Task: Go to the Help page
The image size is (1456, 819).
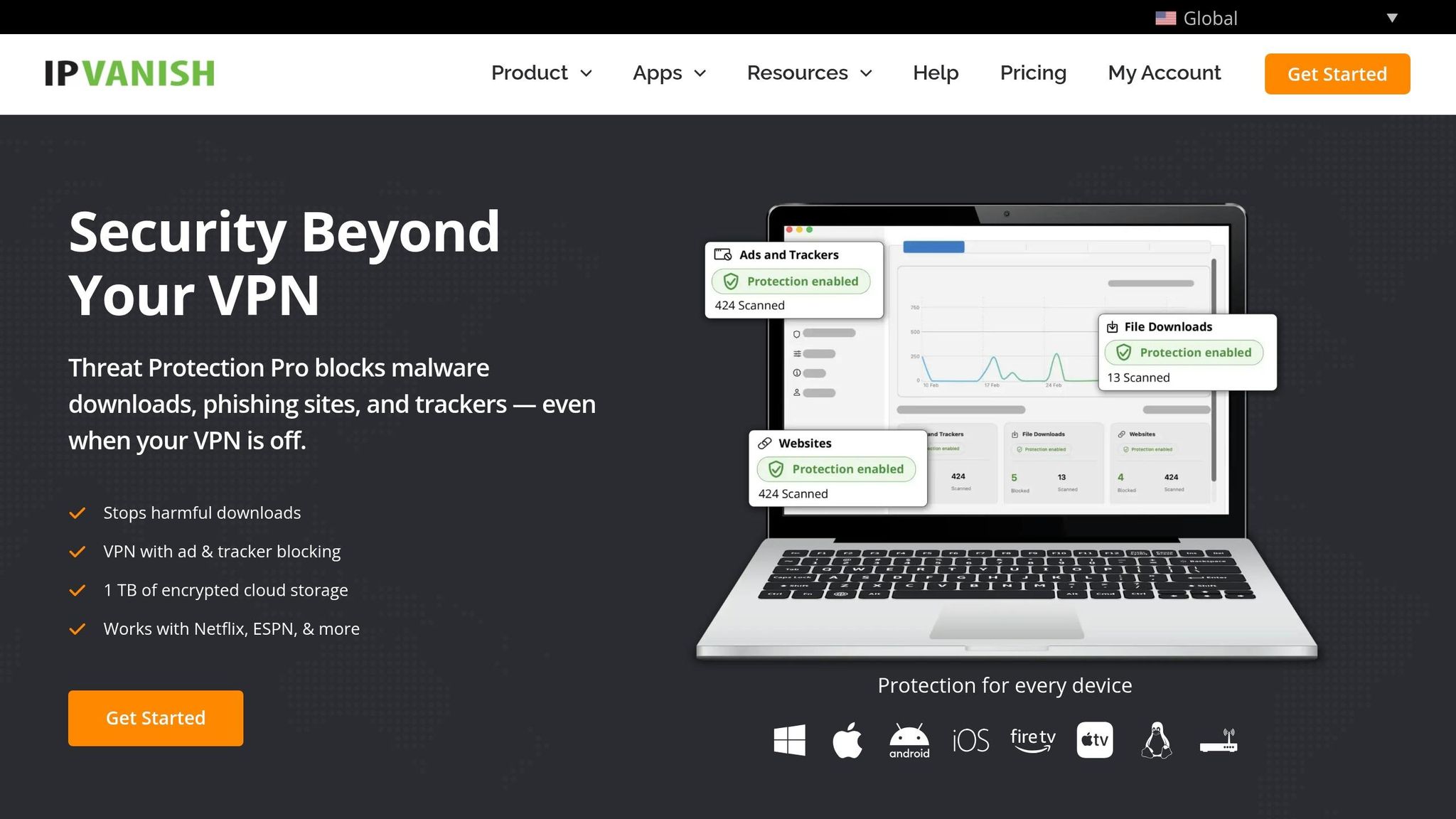Action: [x=936, y=73]
